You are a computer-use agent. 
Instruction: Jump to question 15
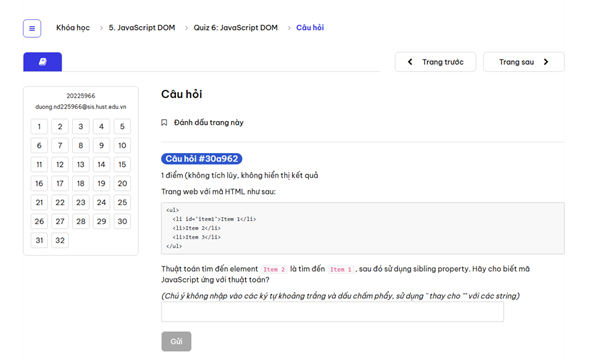122,164
